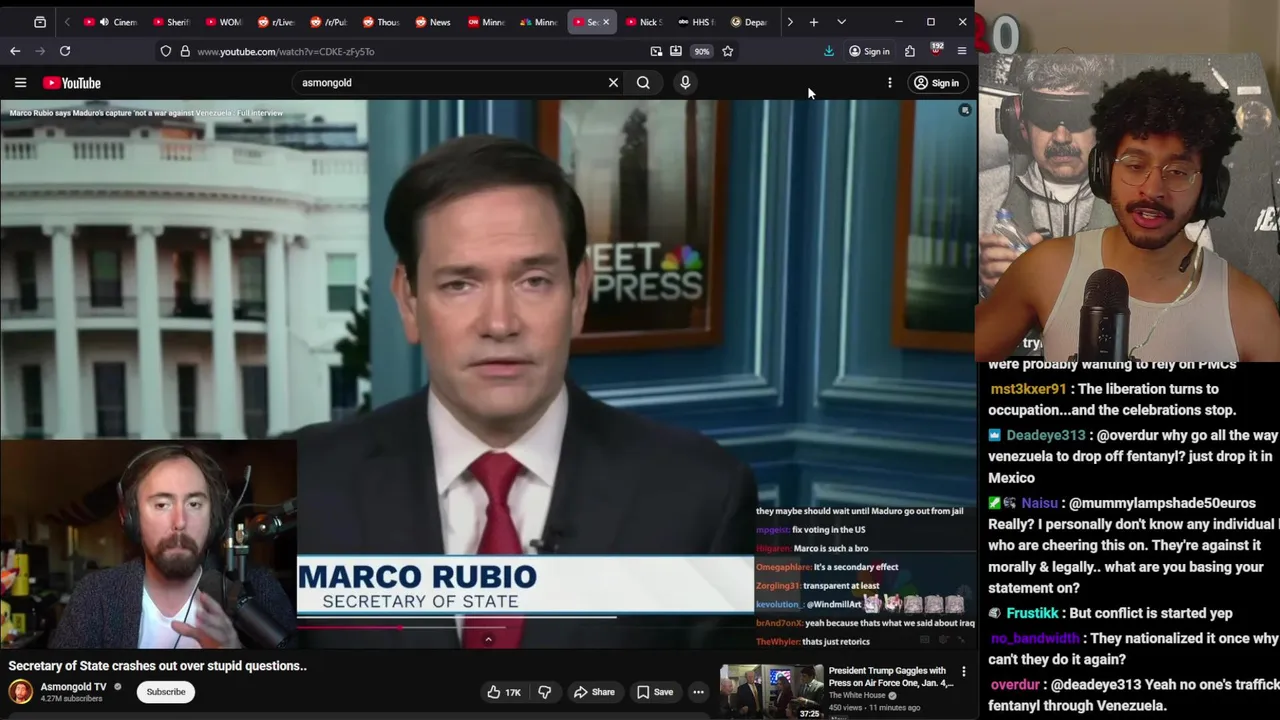Expand player controls with bottom chevron

point(488,639)
